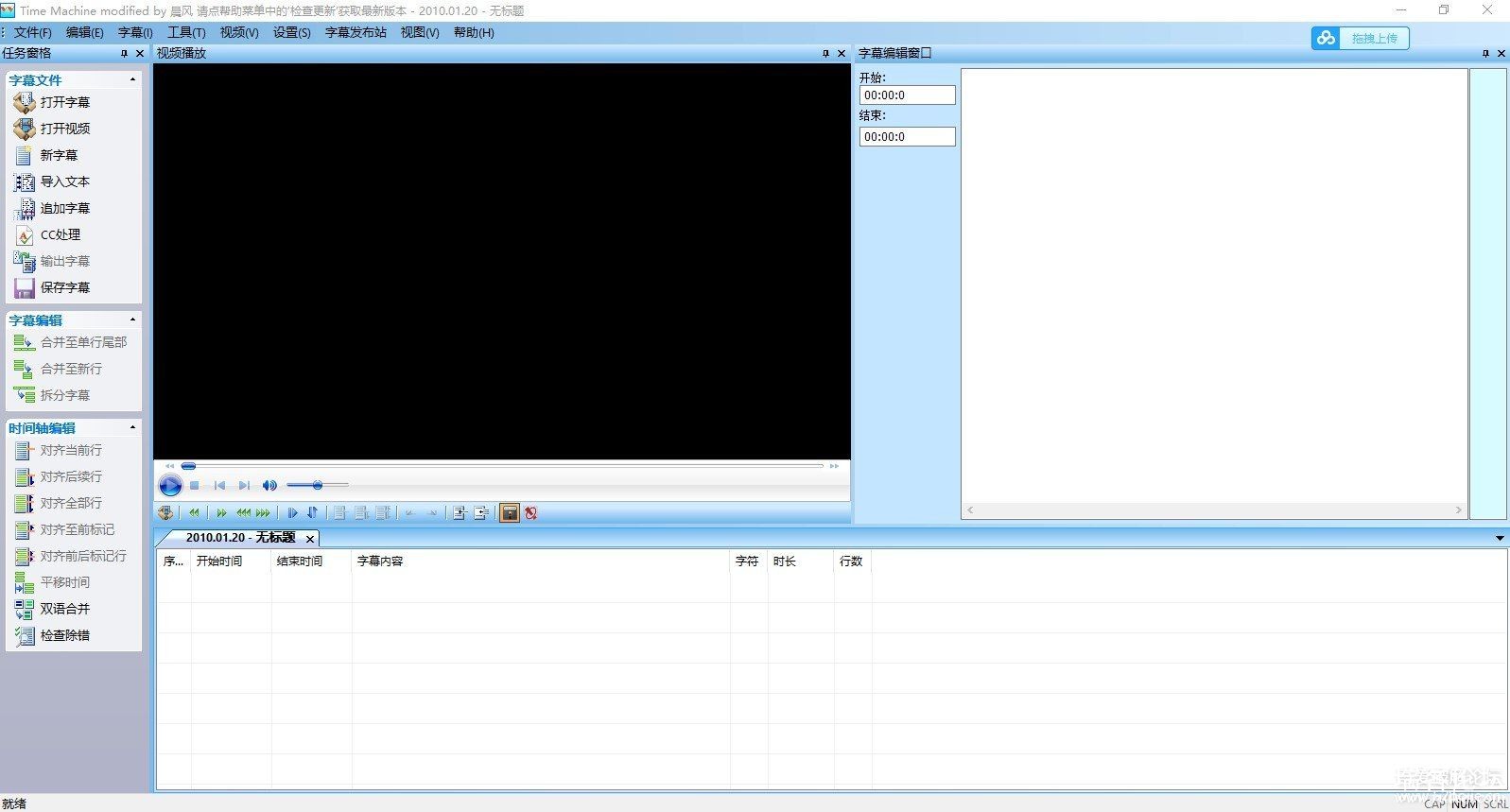The width and height of the screenshot is (1510, 812).
Task: Append subtitles using 追加字幕
Action: click(x=53, y=208)
